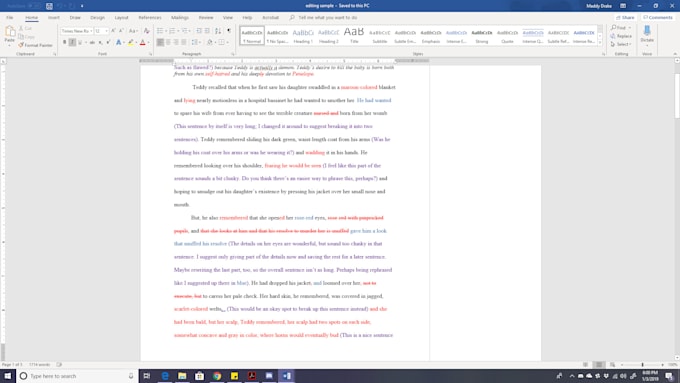The image size is (680, 383).
Task: Open the Paragraph dialog launcher
Action: [x=232, y=54]
